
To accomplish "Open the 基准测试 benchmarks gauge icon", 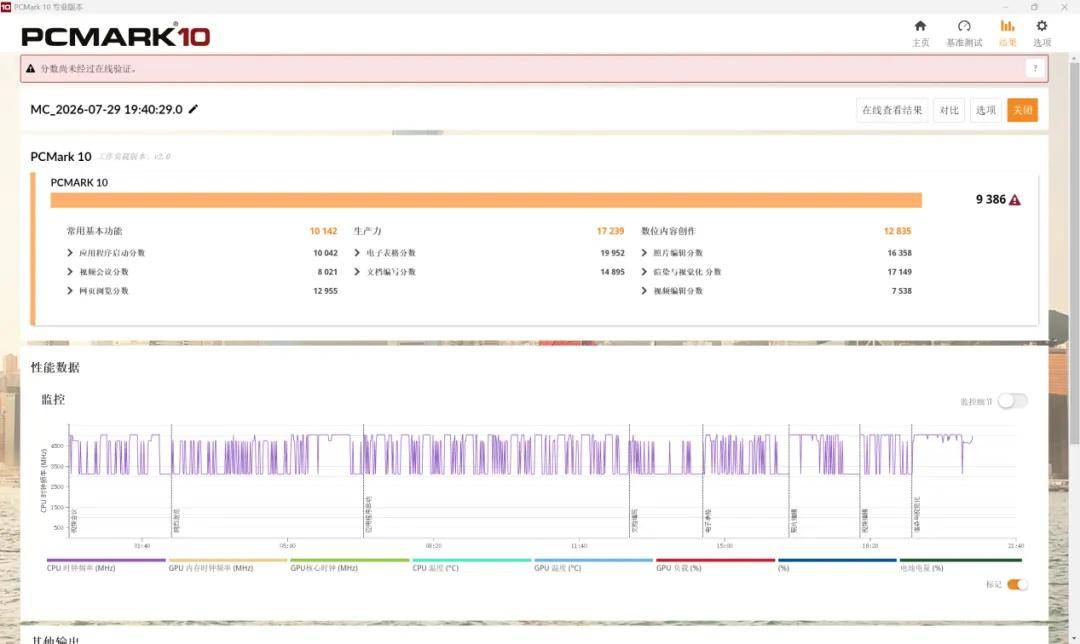I will (x=964, y=26).
